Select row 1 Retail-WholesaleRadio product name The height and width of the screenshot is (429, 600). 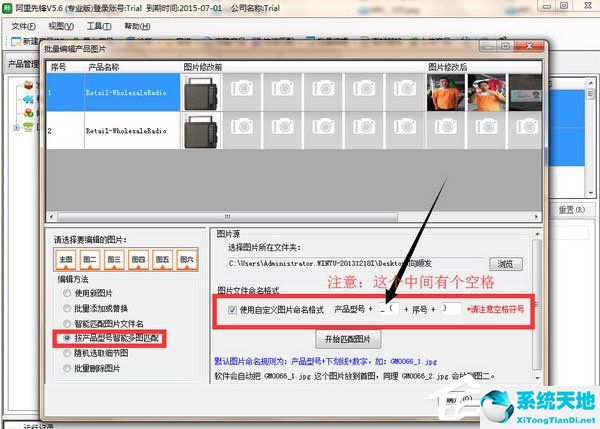tap(126, 93)
